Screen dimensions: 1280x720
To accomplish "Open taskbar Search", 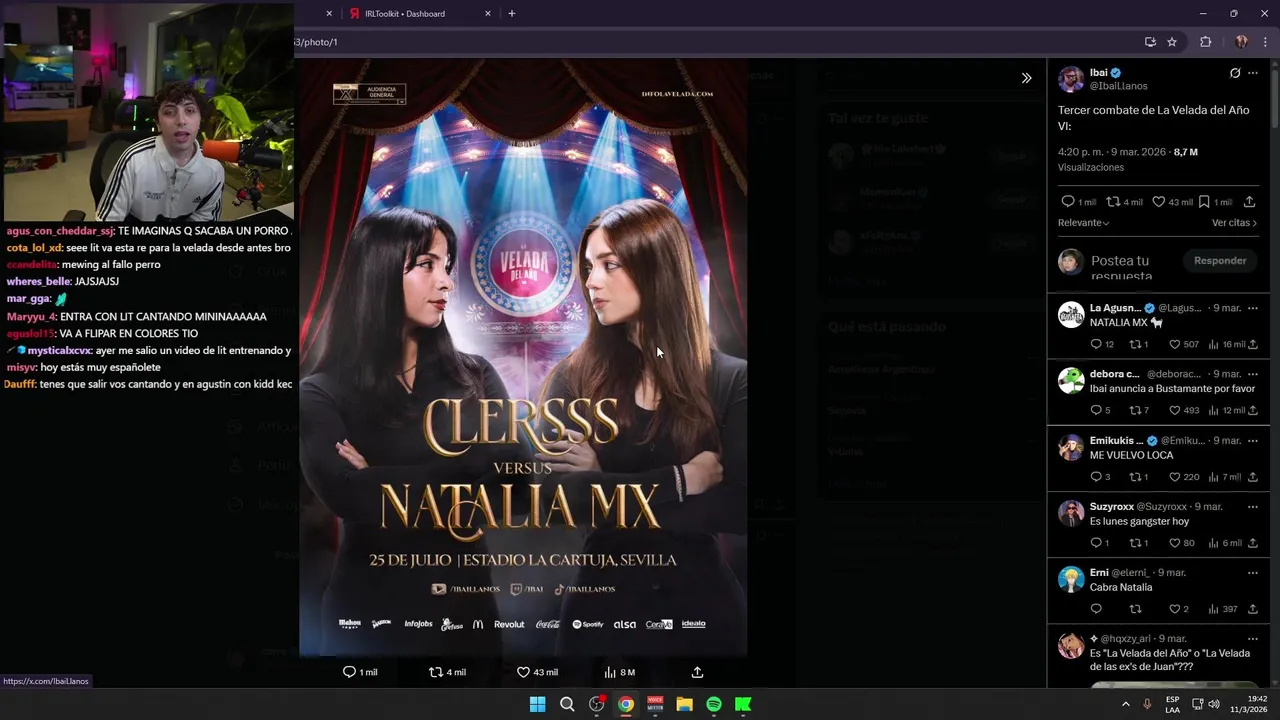I will pos(567,704).
